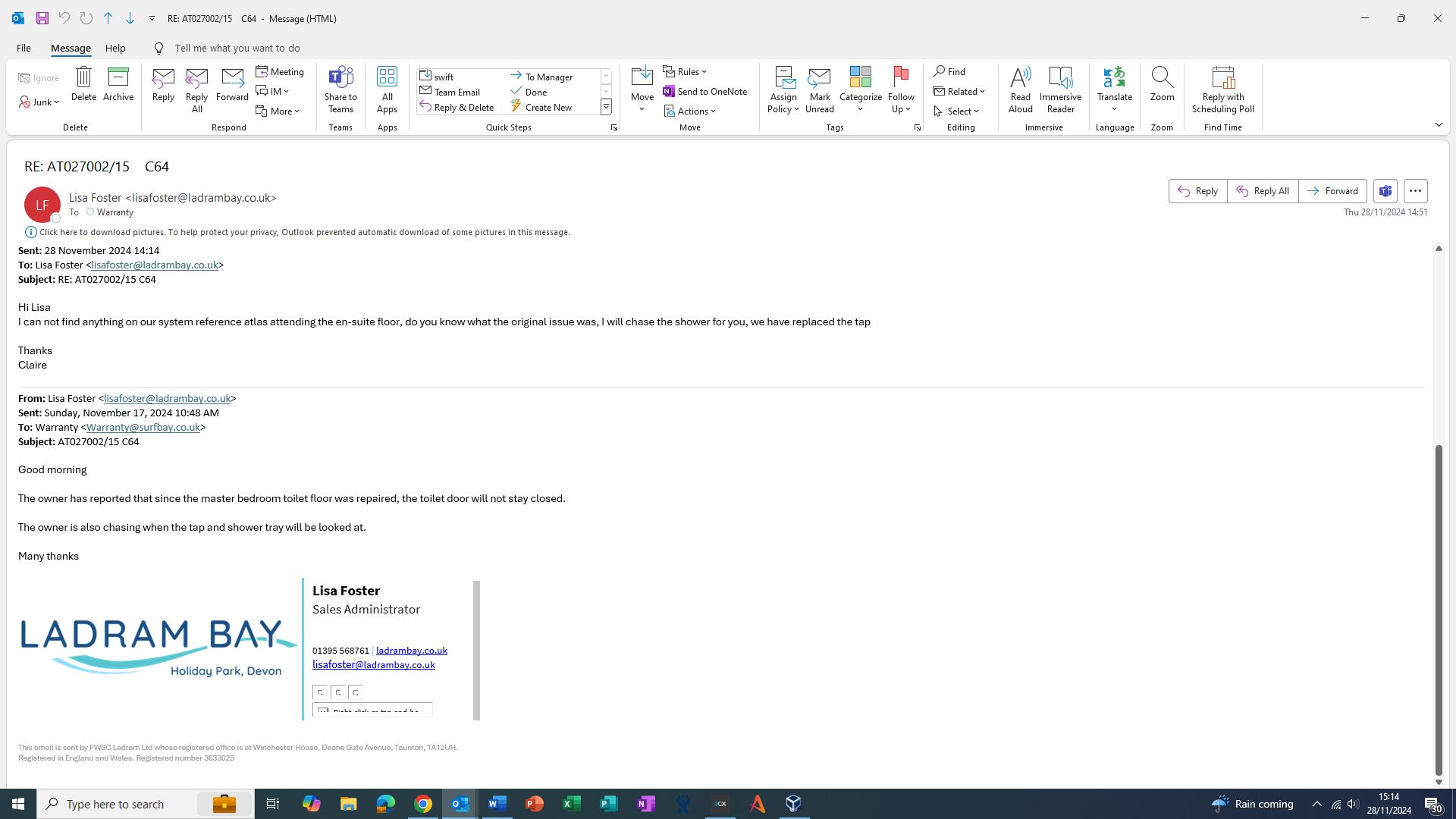Open Warranty@surfbay.co.uk email link
This screenshot has height=819, width=1456.
point(143,427)
